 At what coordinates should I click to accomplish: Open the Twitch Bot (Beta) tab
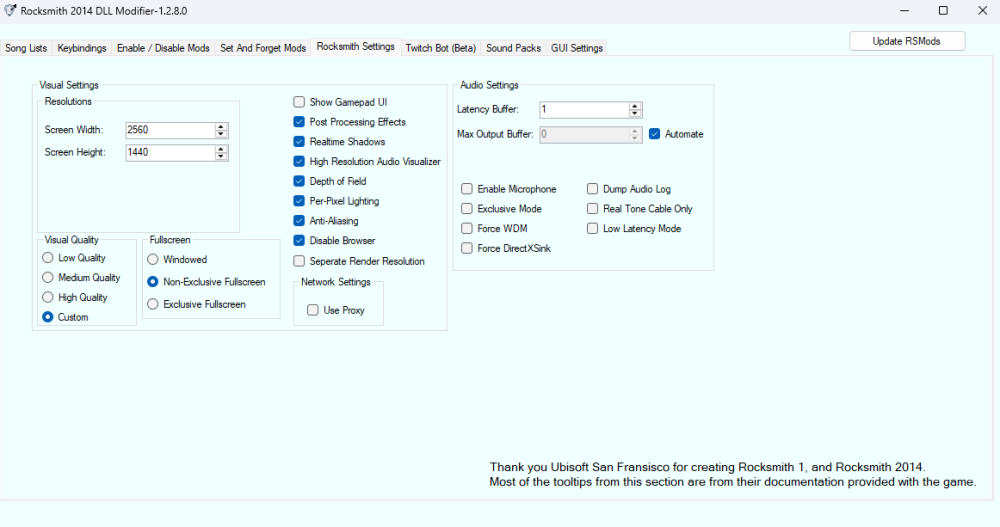[x=441, y=48]
